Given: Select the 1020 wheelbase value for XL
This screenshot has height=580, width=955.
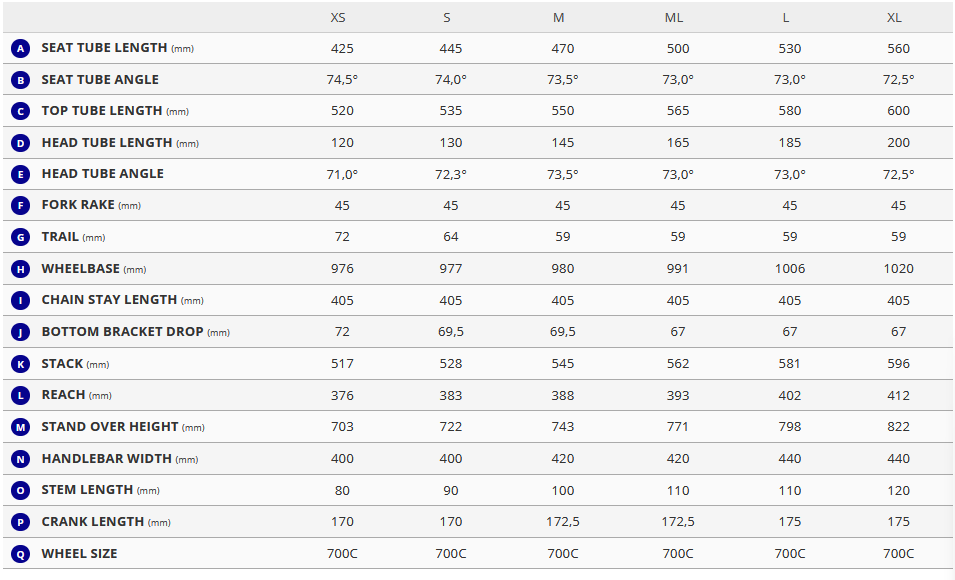Looking at the screenshot, I should [x=898, y=269].
